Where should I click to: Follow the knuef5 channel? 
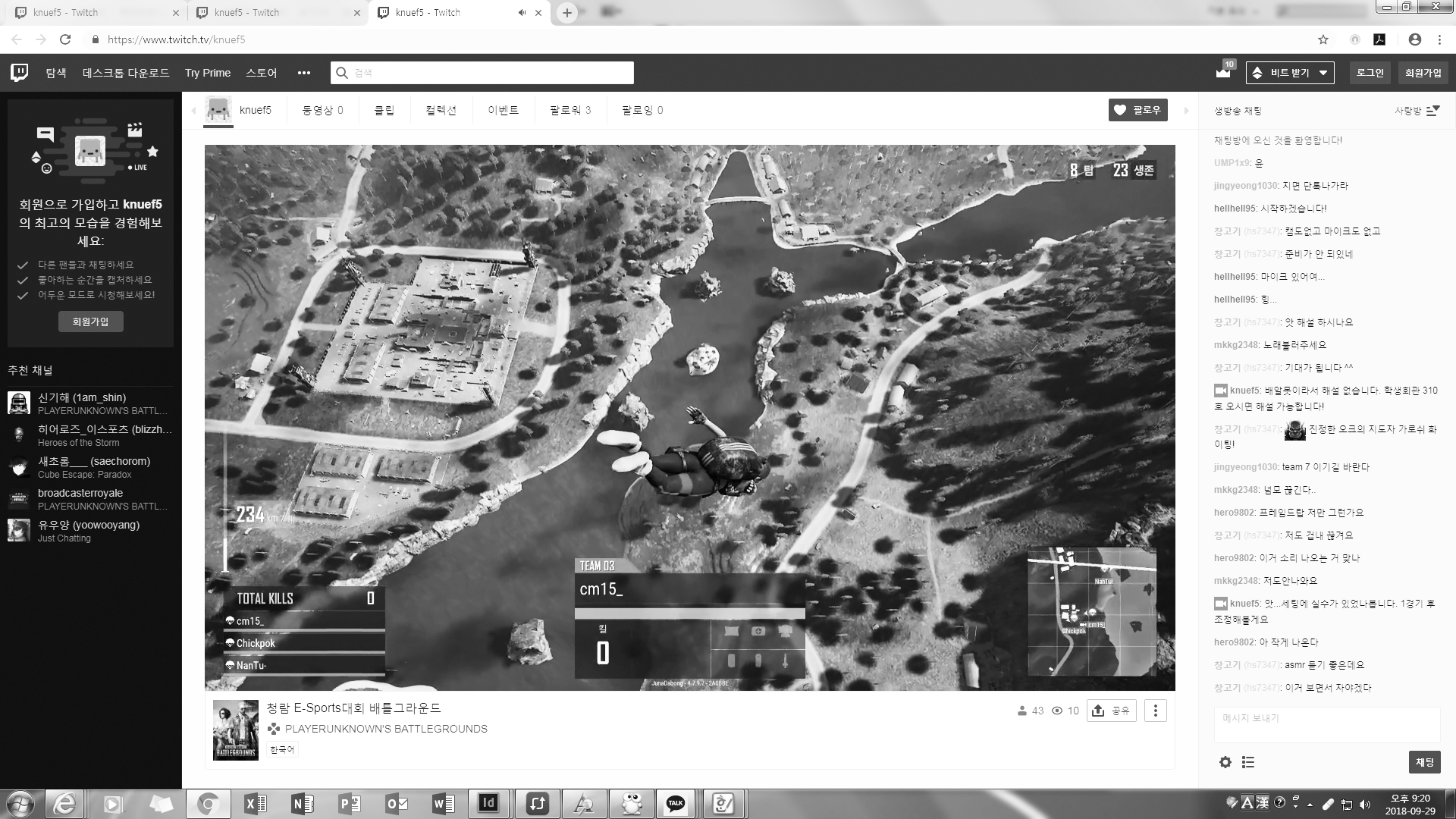point(1137,110)
